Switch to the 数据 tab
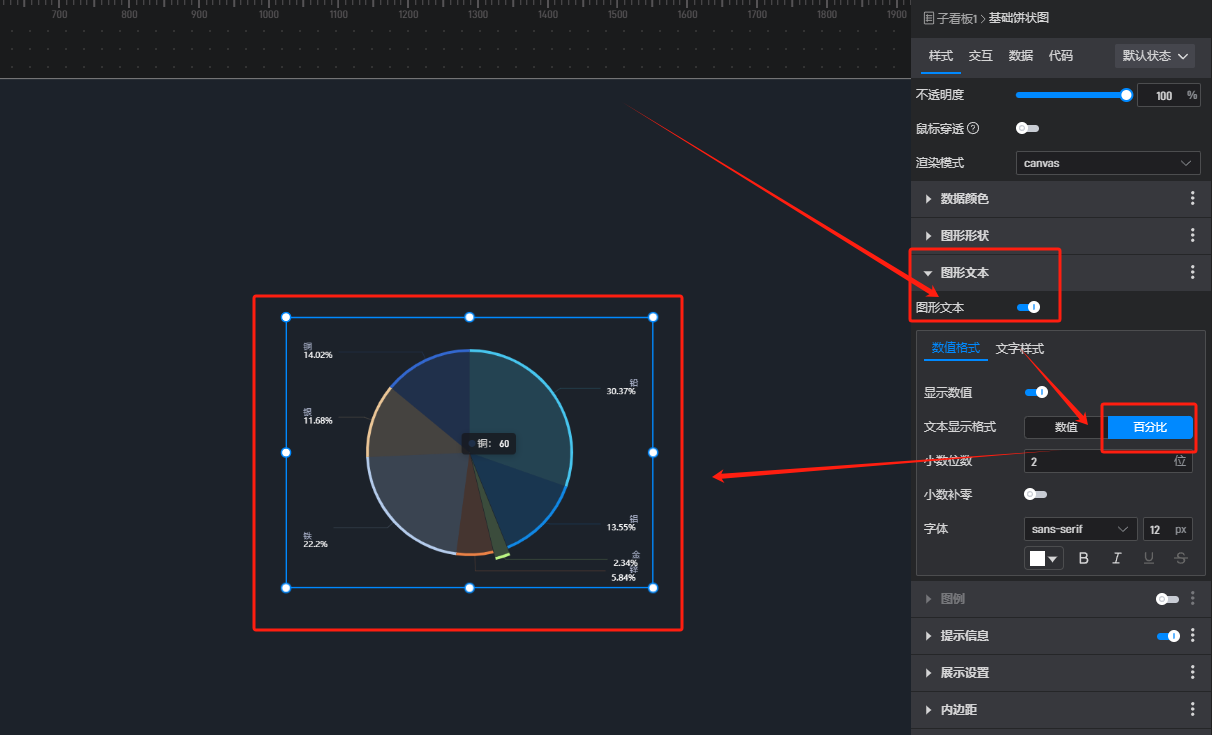 coord(1021,56)
